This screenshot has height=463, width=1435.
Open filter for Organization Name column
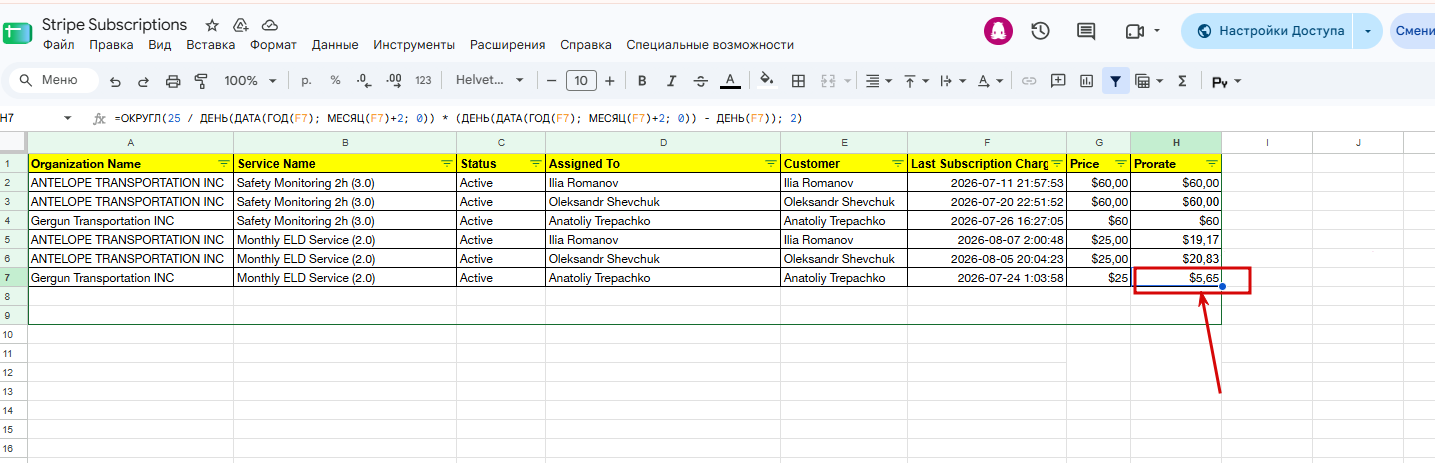pyautogui.click(x=223, y=163)
